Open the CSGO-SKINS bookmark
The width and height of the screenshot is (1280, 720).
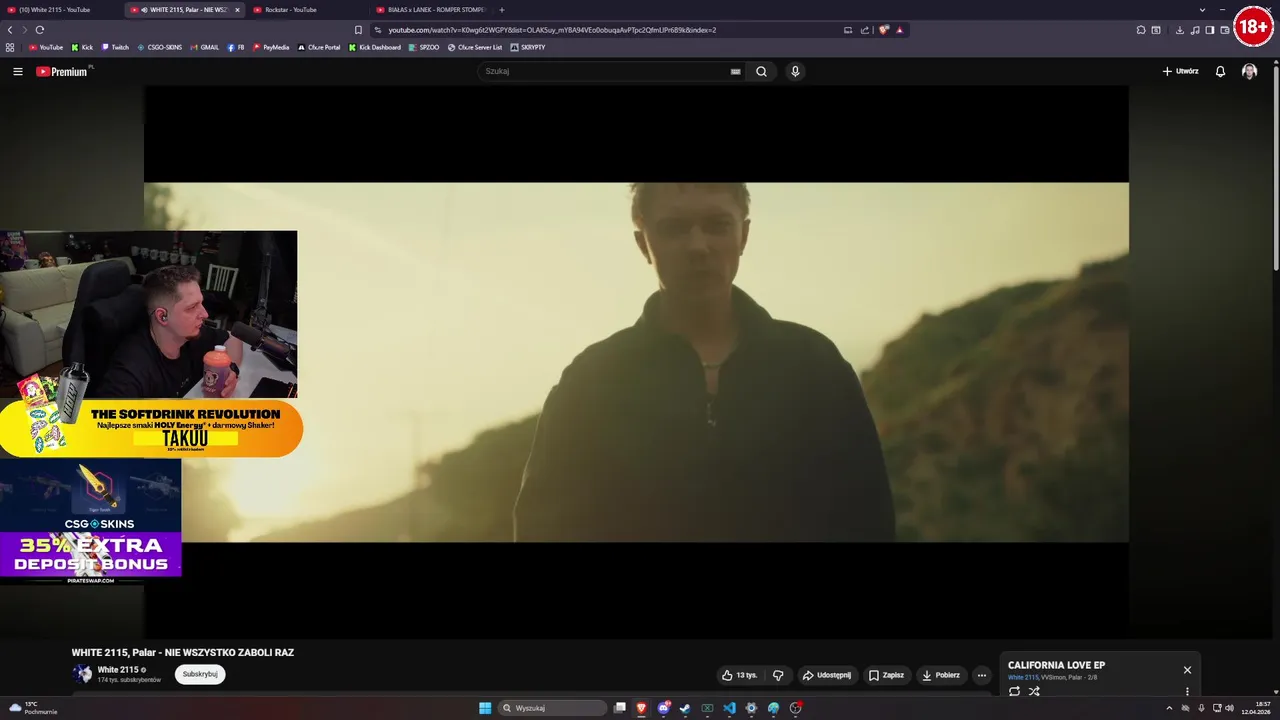point(160,47)
